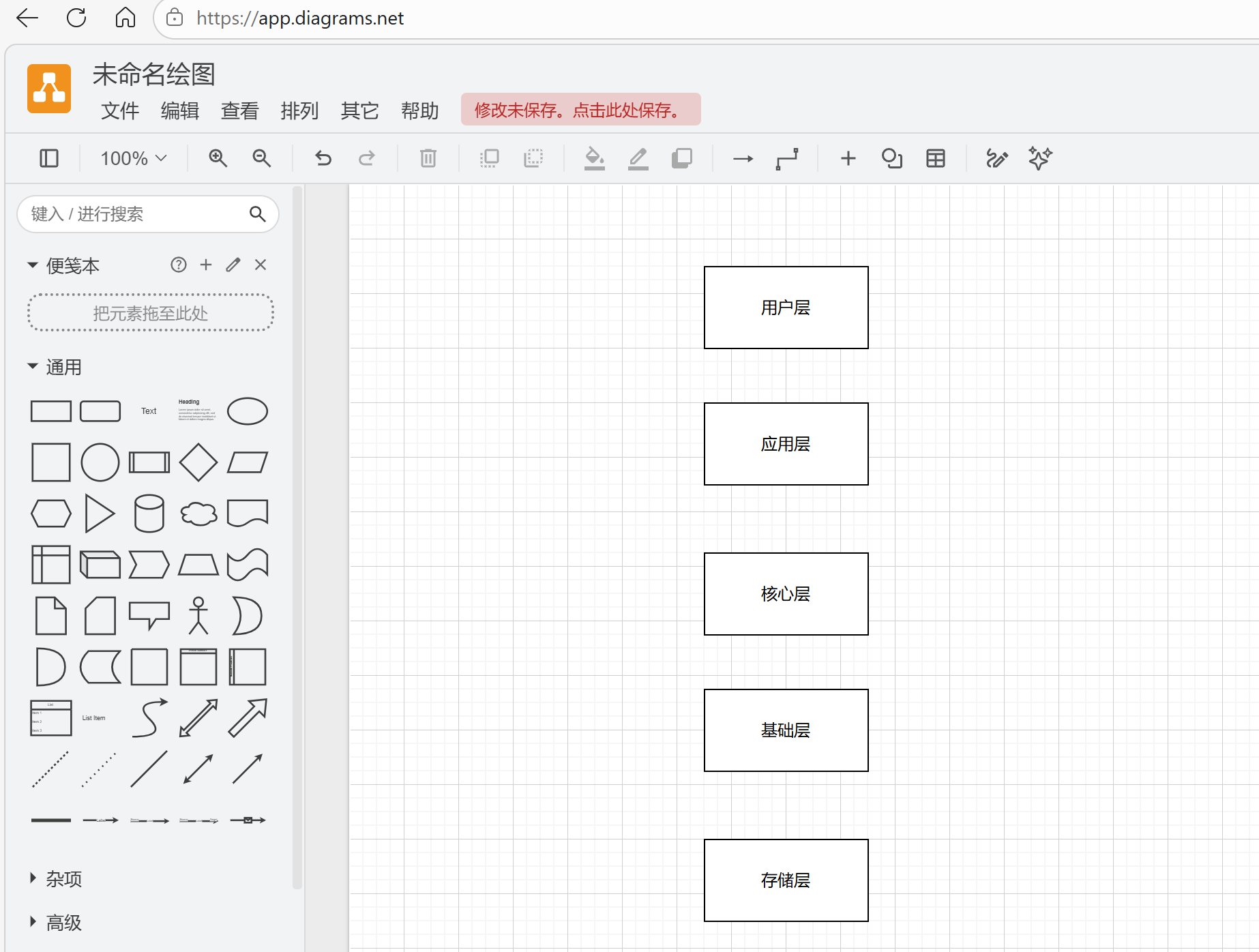Edit the 便笺本 scratchpad with pencil icon
Image resolution: width=1259 pixels, height=952 pixels.
click(233, 265)
